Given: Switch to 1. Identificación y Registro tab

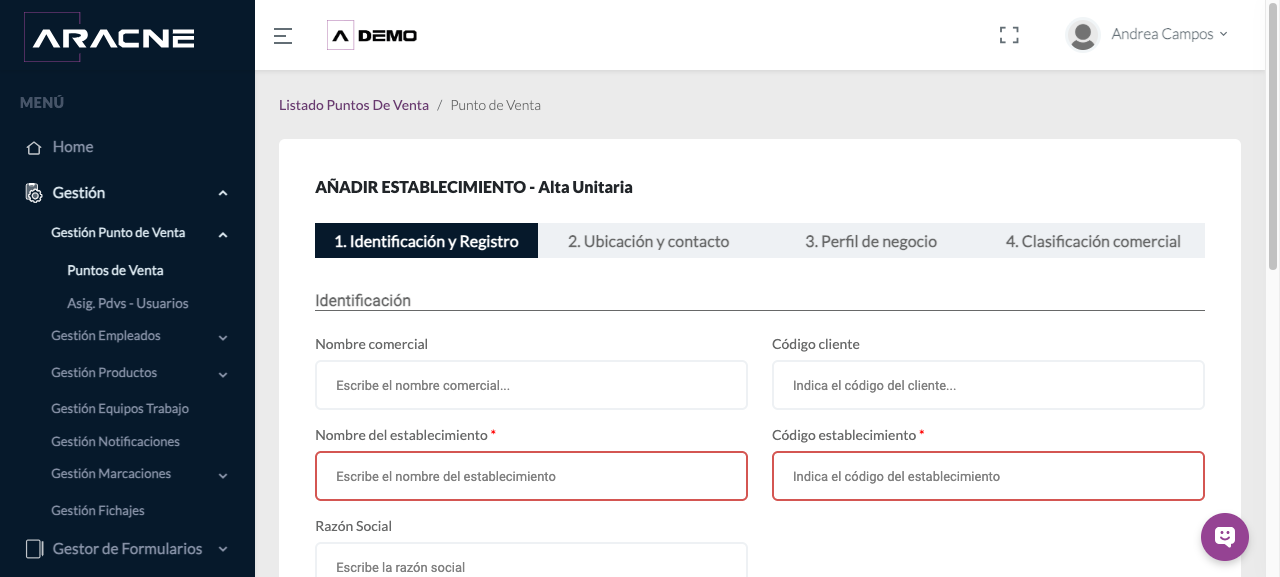Looking at the screenshot, I should (x=426, y=241).
